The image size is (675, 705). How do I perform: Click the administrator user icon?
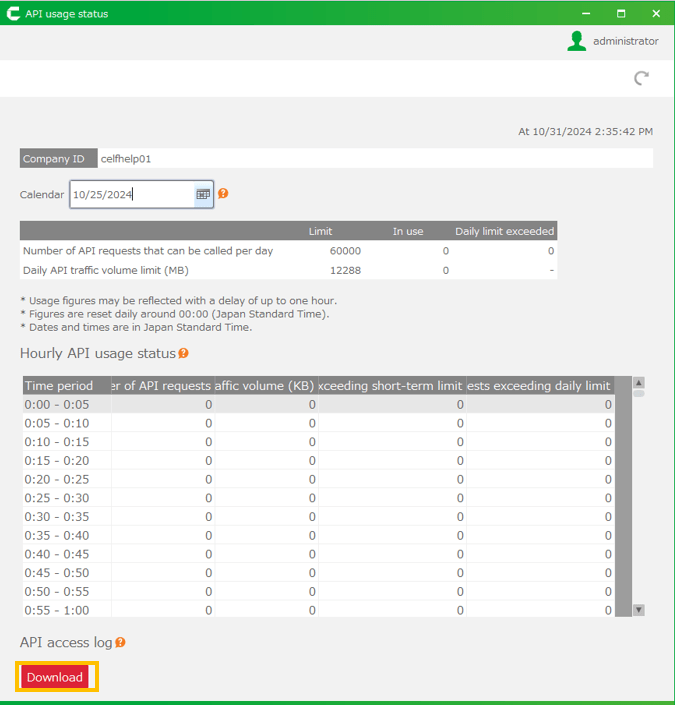tap(576, 41)
